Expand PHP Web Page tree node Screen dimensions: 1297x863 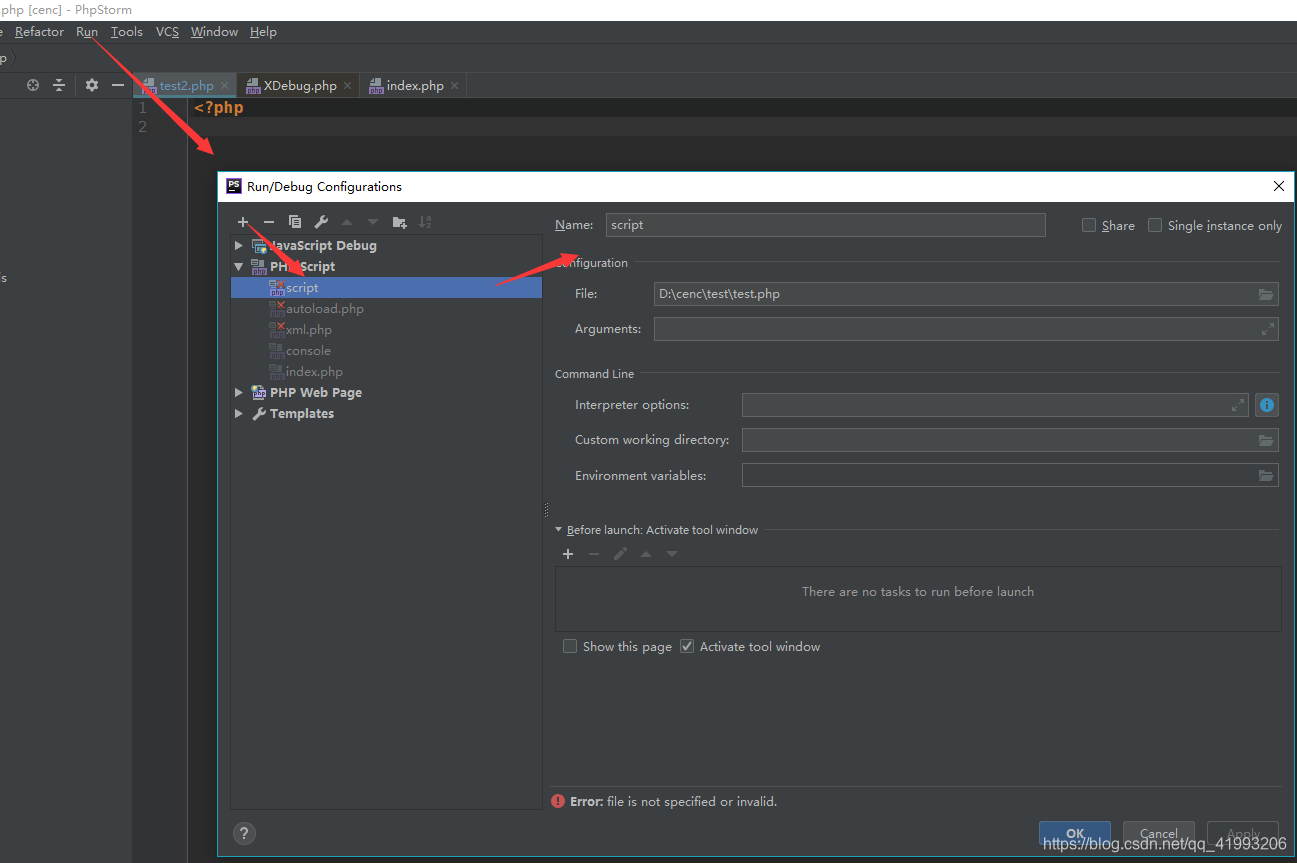[239, 392]
